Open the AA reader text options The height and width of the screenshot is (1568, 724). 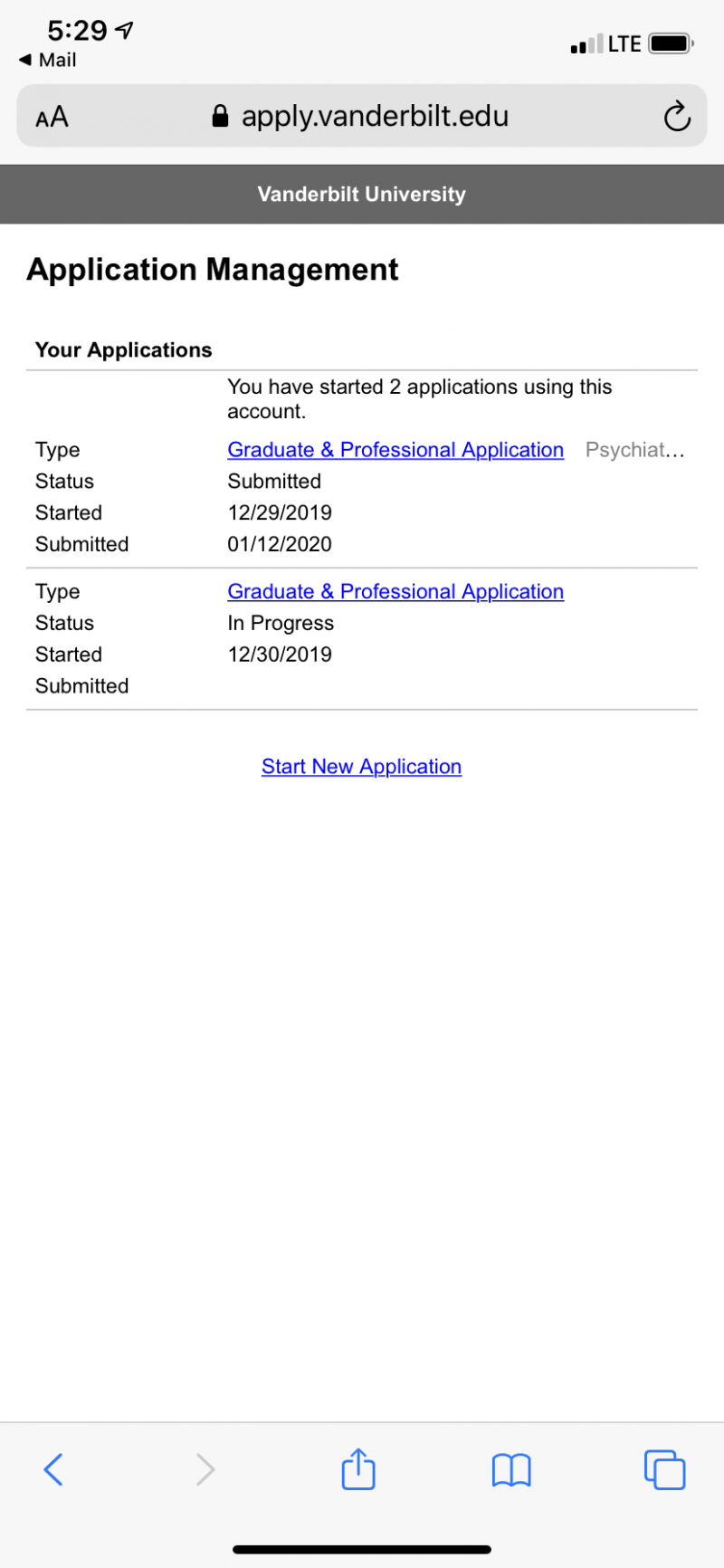tap(52, 117)
